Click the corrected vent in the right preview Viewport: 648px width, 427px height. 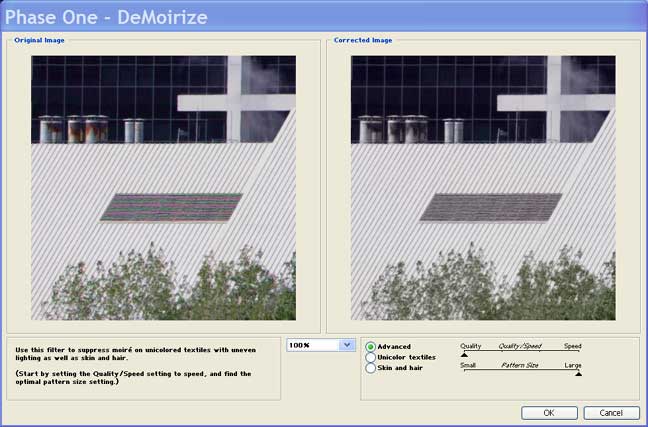click(x=490, y=206)
